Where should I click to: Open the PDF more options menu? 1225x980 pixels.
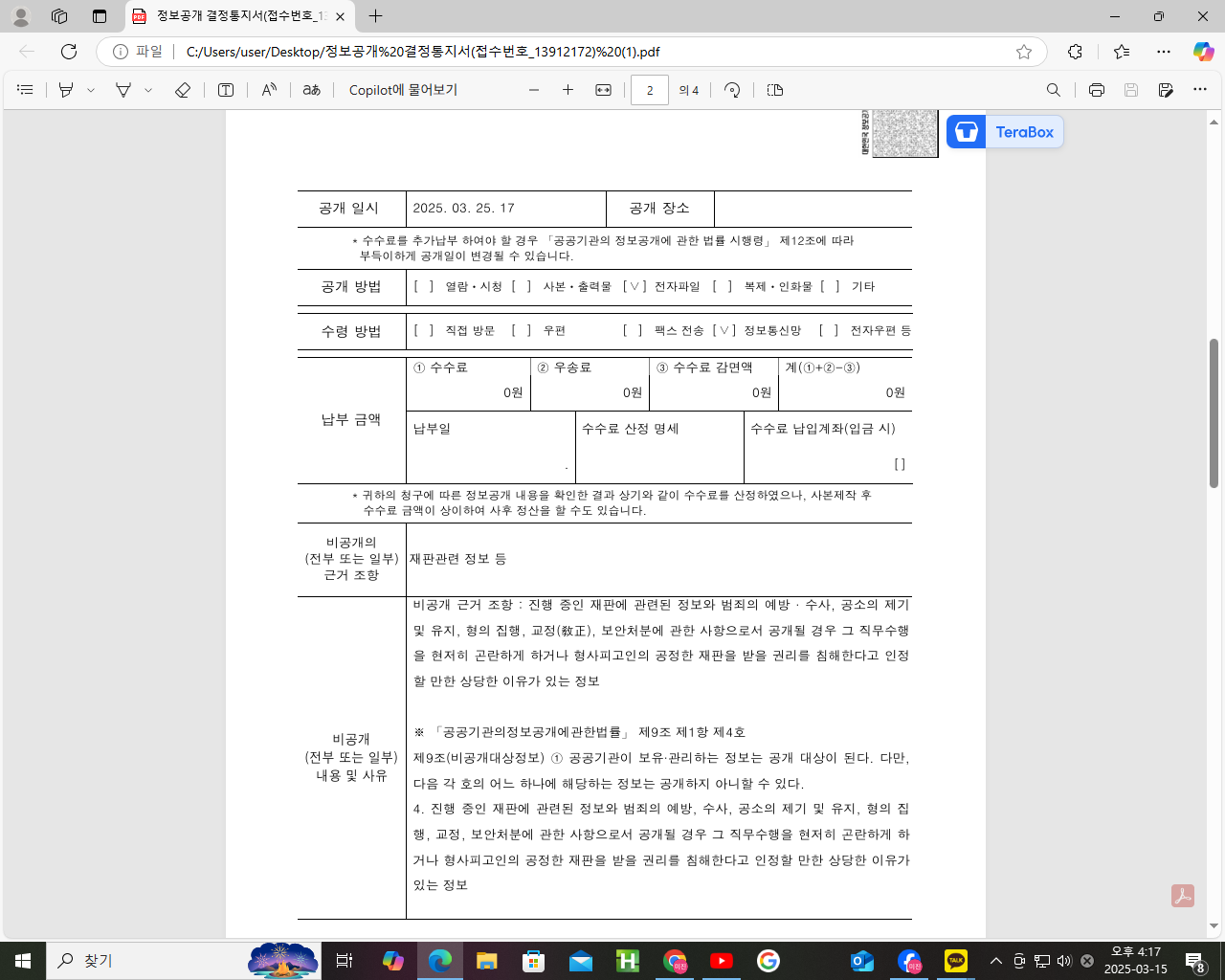pyautogui.click(x=1200, y=89)
